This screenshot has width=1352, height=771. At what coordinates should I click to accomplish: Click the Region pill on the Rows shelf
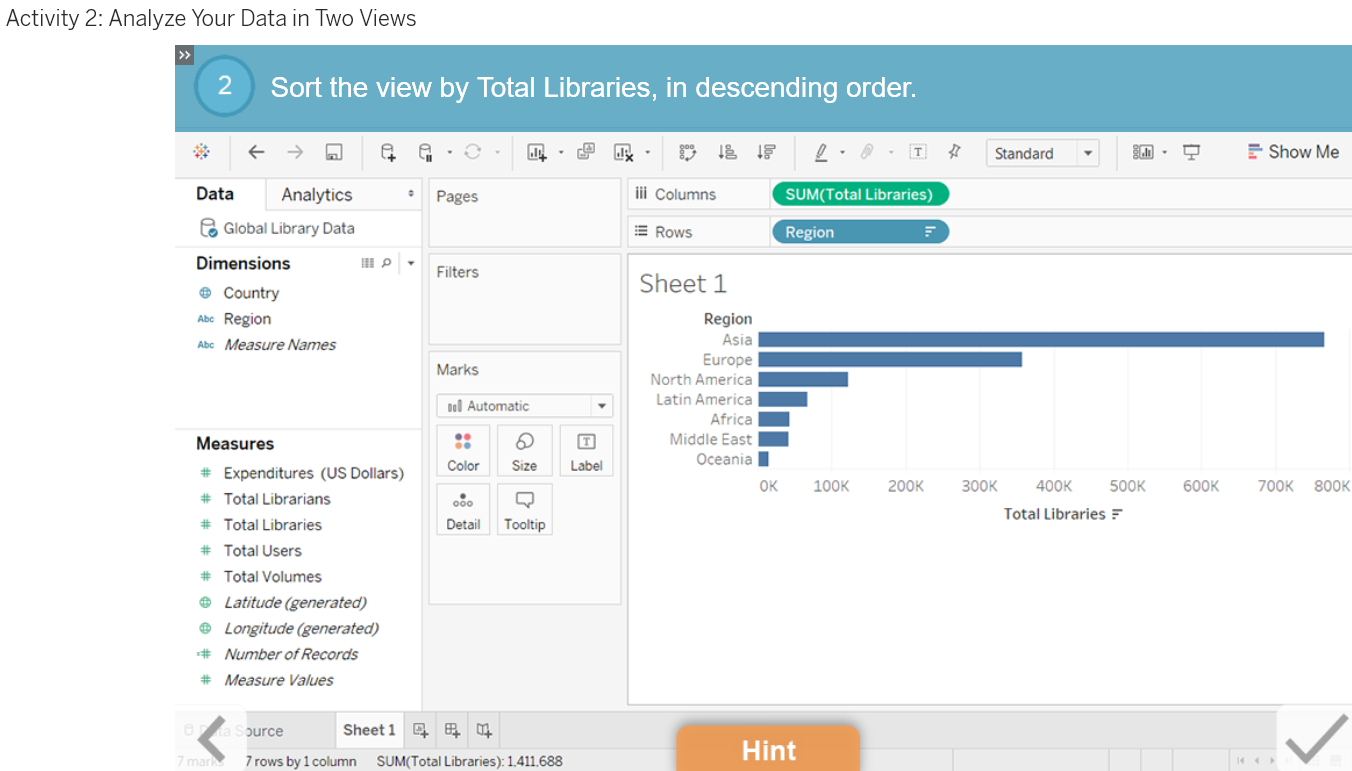[860, 231]
